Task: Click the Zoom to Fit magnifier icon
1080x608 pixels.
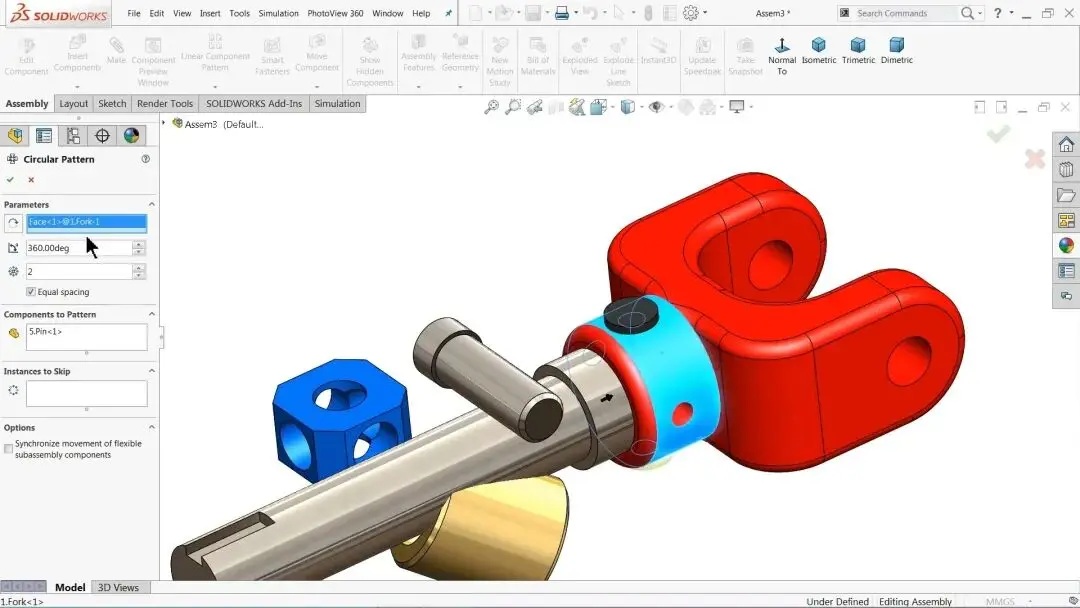Action: pos(491,107)
